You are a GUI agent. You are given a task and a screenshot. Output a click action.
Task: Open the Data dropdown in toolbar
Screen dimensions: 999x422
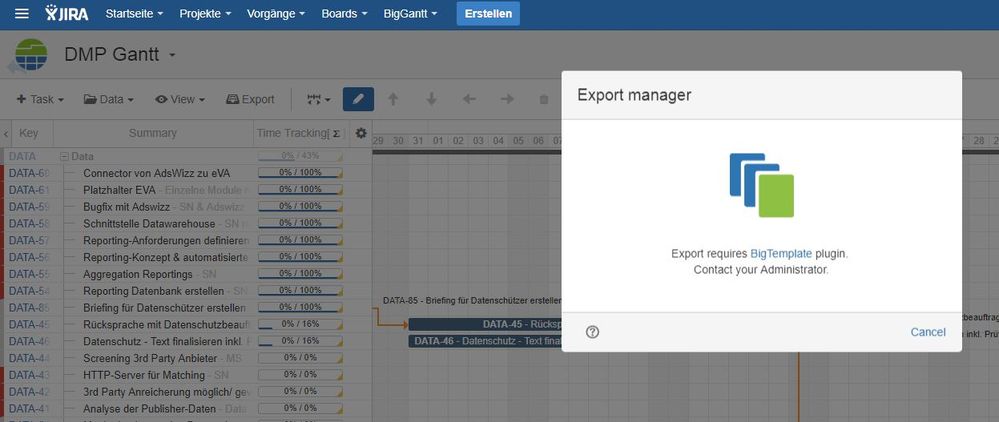(x=108, y=99)
